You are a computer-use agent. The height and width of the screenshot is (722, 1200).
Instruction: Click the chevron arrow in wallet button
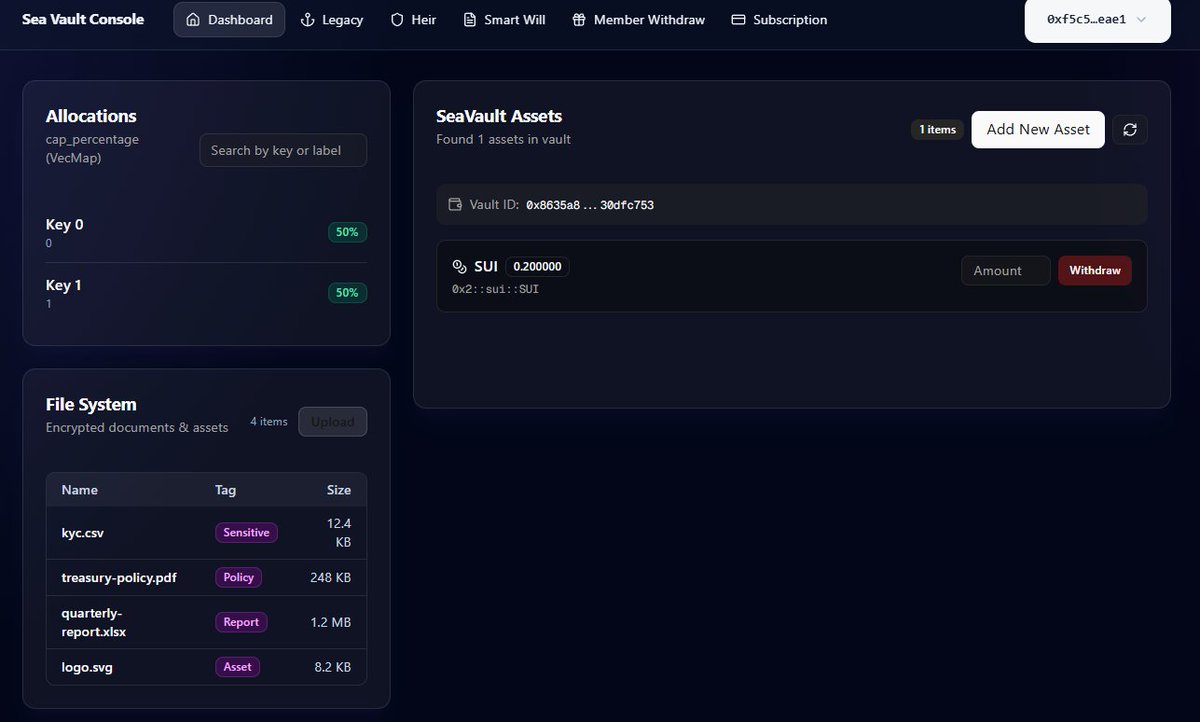click(1141, 19)
